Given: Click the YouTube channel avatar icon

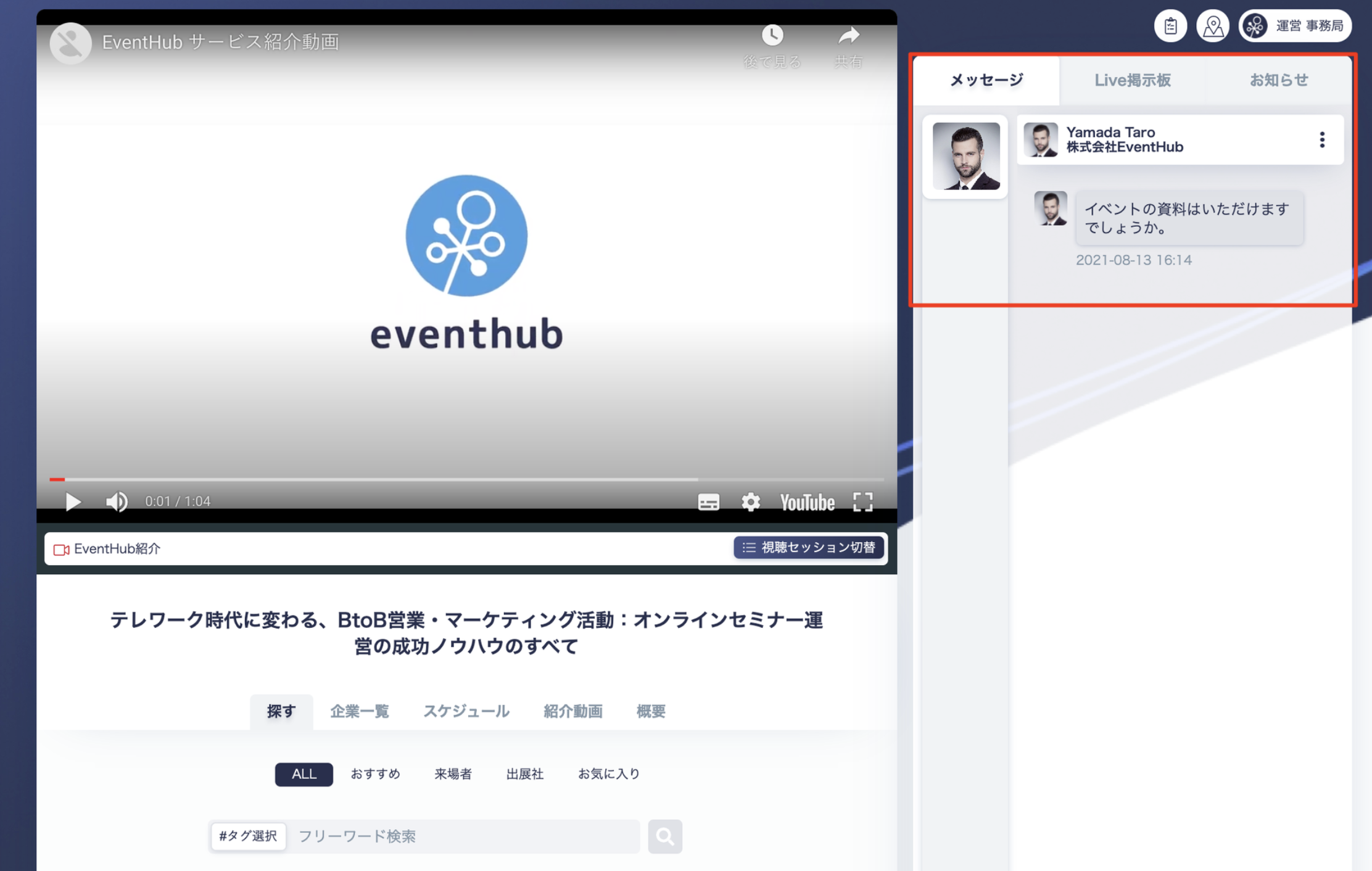Looking at the screenshot, I should pyautogui.click(x=70, y=43).
